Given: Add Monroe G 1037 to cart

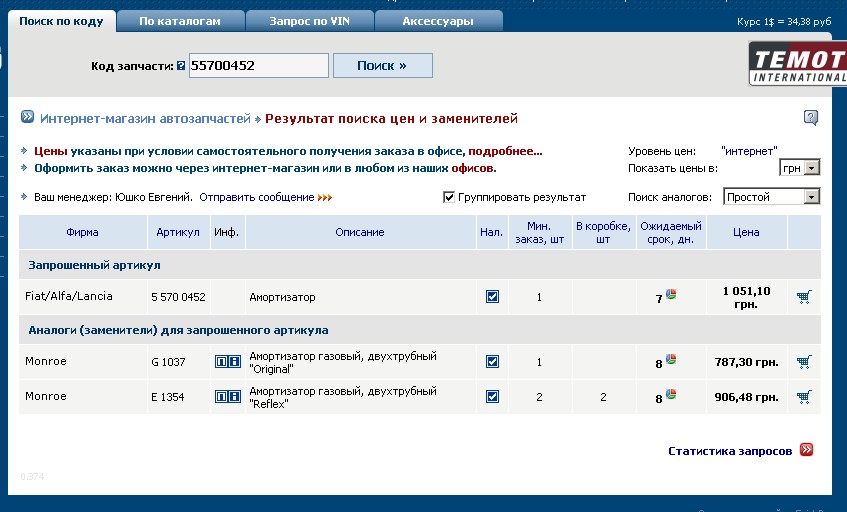Looking at the screenshot, I should [804, 362].
